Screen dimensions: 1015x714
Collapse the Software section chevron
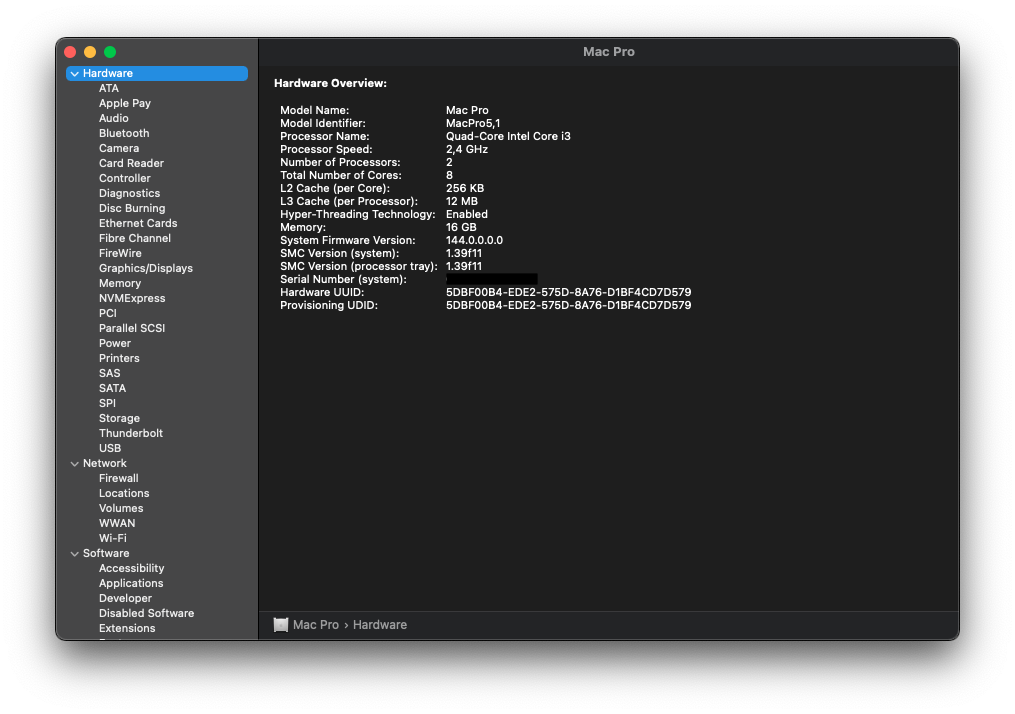point(74,554)
